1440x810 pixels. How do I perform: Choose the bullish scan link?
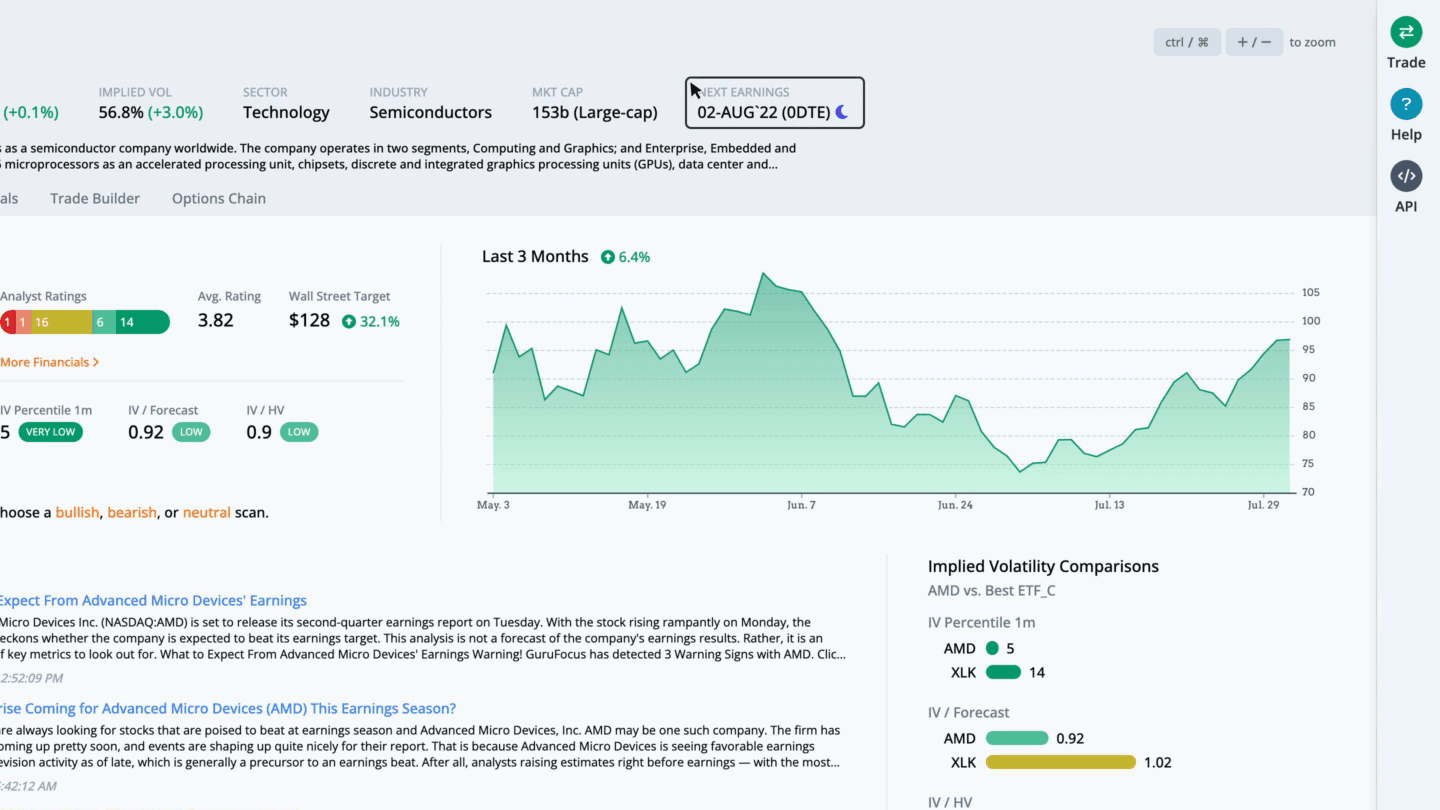click(x=77, y=512)
